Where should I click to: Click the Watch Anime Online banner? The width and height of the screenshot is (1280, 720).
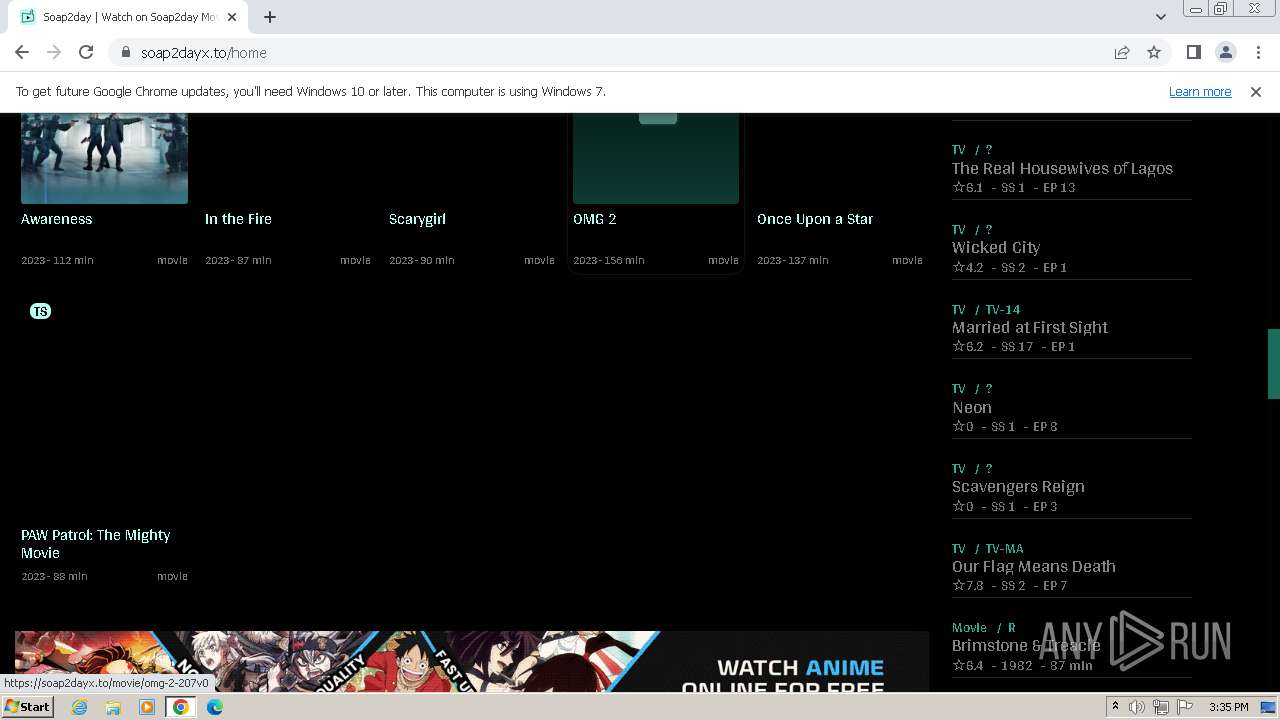tap(472, 661)
